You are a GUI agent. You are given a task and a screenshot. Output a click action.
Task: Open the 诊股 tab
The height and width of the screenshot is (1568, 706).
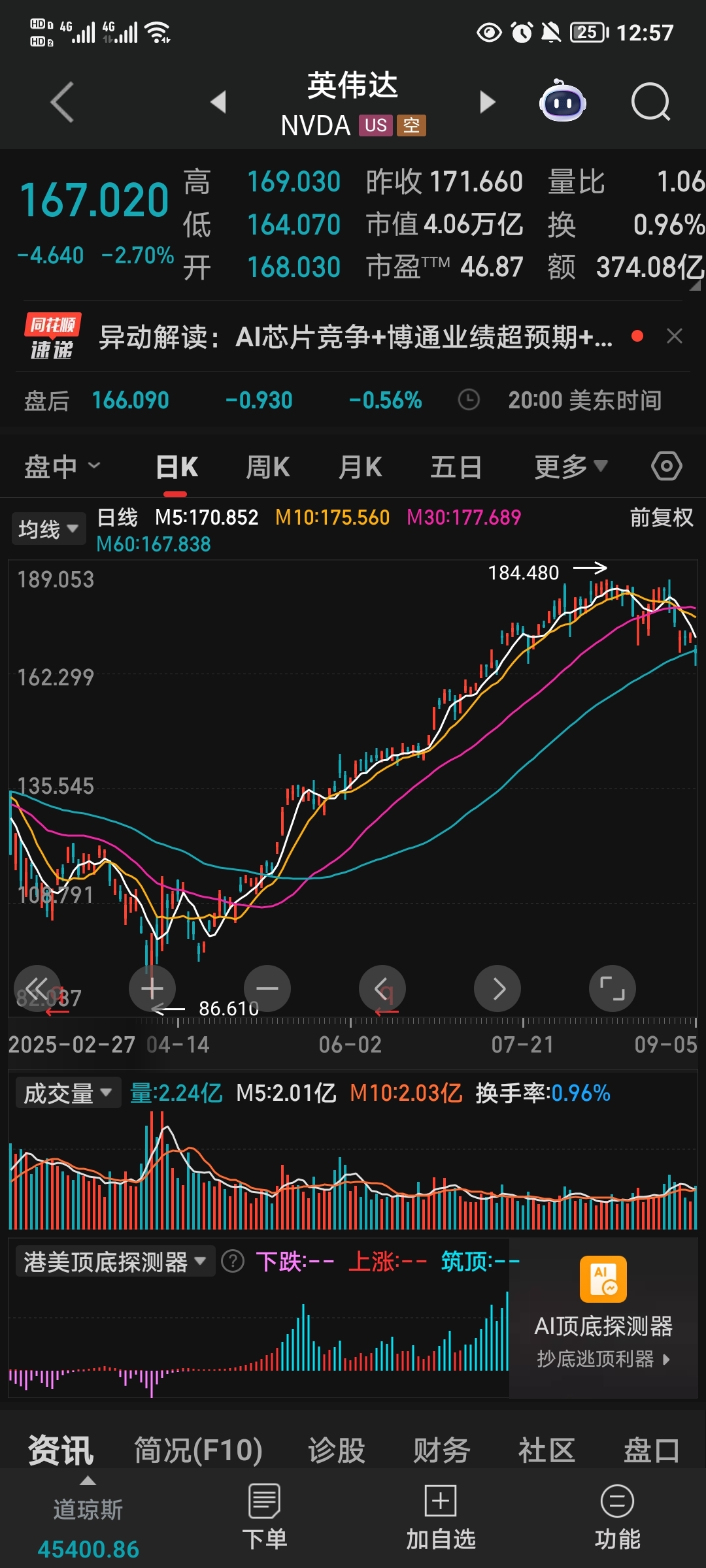337,1450
